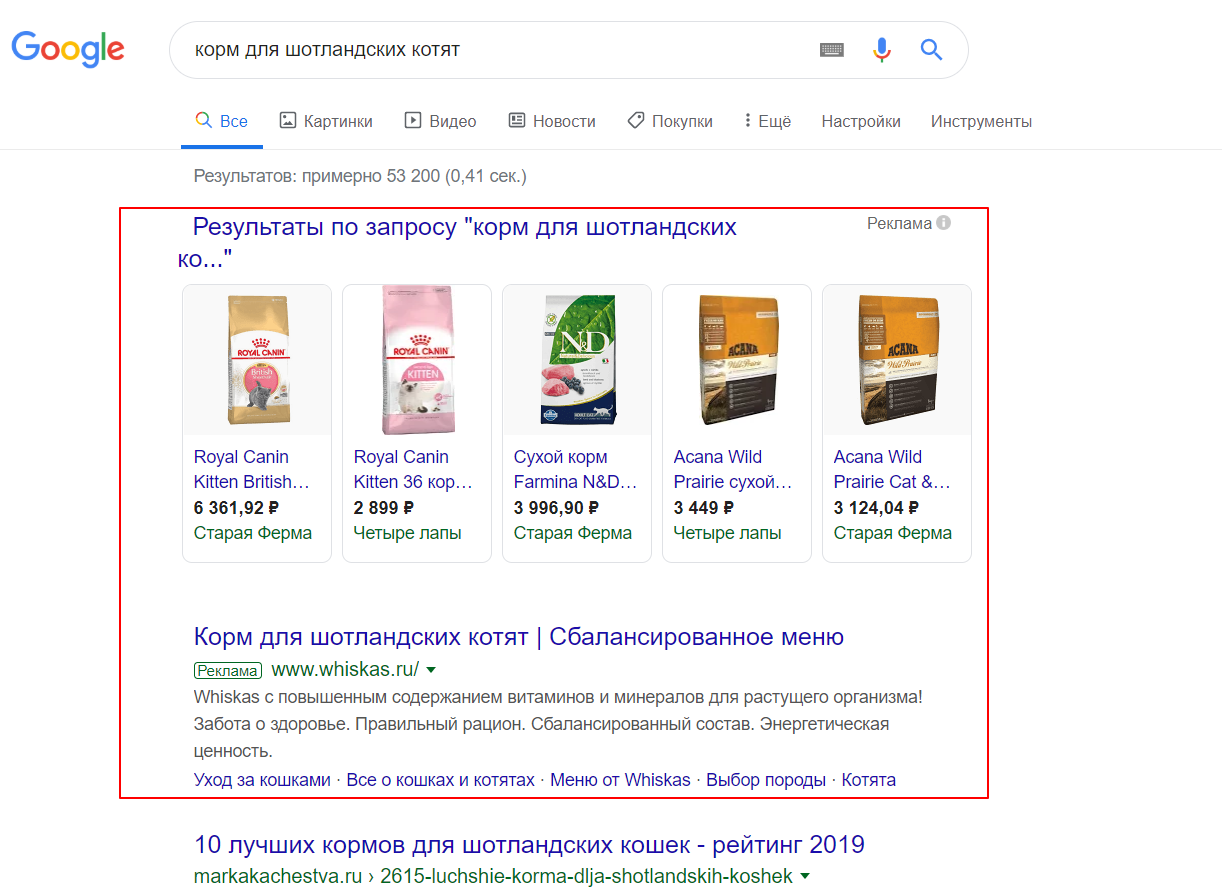Open the Новости tab
The height and width of the screenshot is (892, 1222).
552,121
